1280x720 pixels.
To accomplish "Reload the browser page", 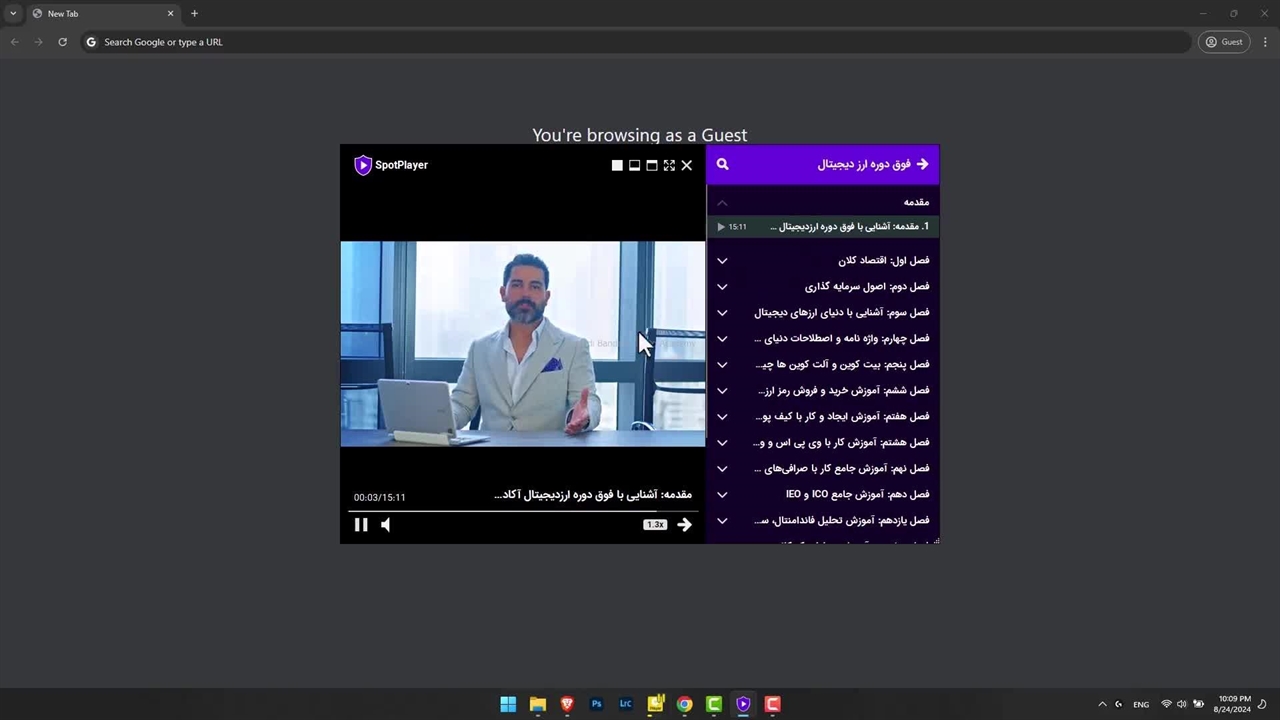I will click(62, 42).
